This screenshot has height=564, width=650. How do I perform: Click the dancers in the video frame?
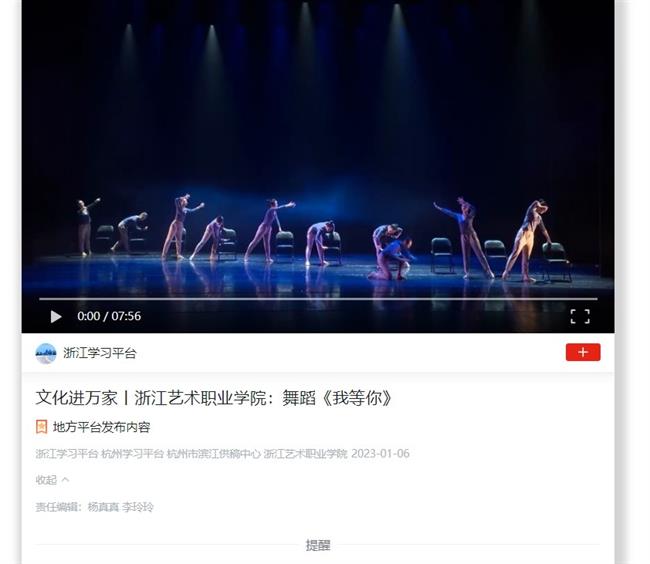pos(315,238)
